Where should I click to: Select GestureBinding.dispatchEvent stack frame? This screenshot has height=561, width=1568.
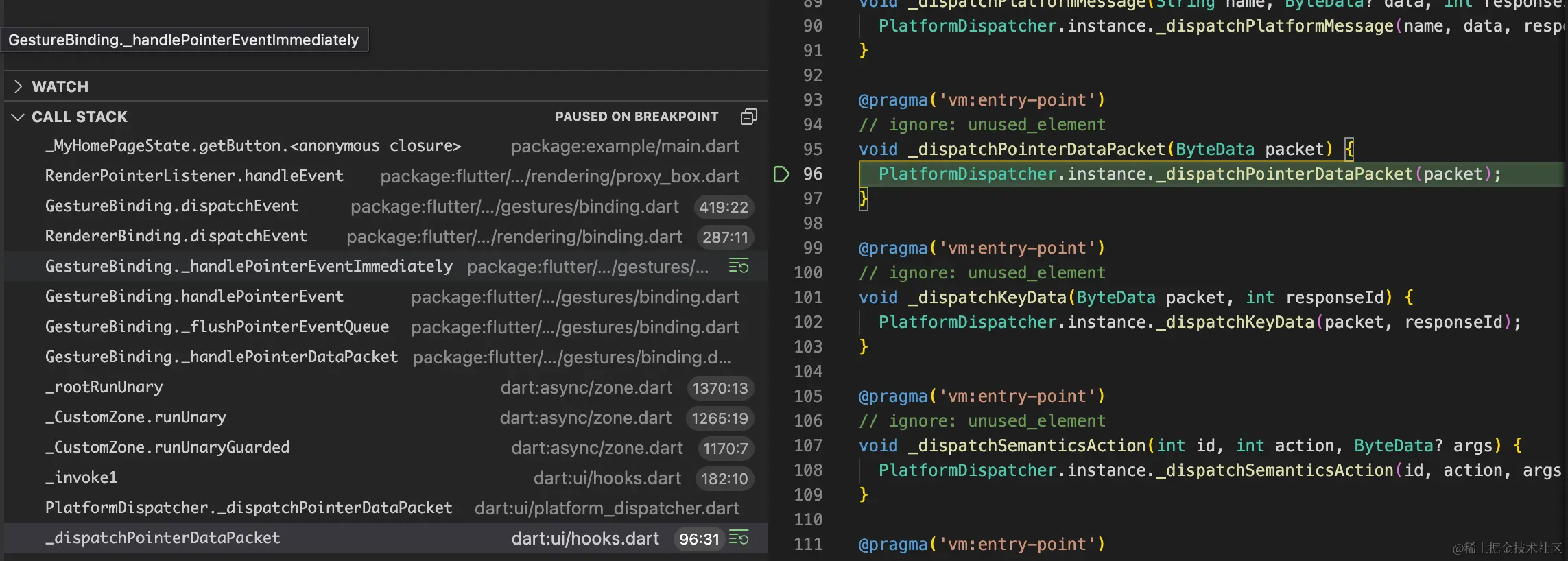pos(386,206)
